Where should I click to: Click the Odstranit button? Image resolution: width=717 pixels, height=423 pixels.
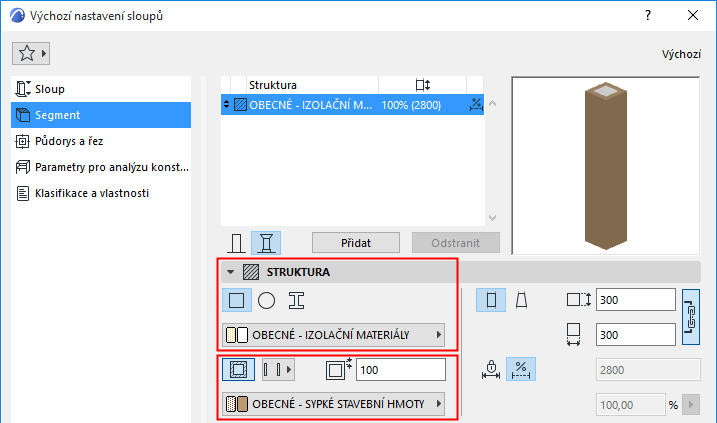[455, 243]
